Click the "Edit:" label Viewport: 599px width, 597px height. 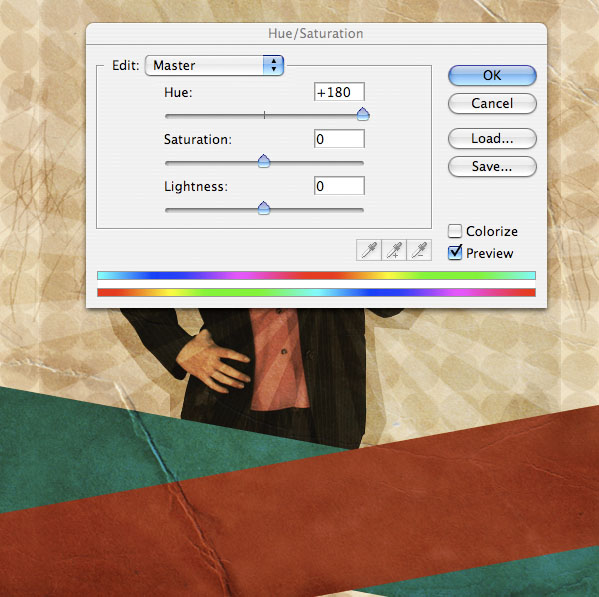pyautogui.click(x=125, y=65)
